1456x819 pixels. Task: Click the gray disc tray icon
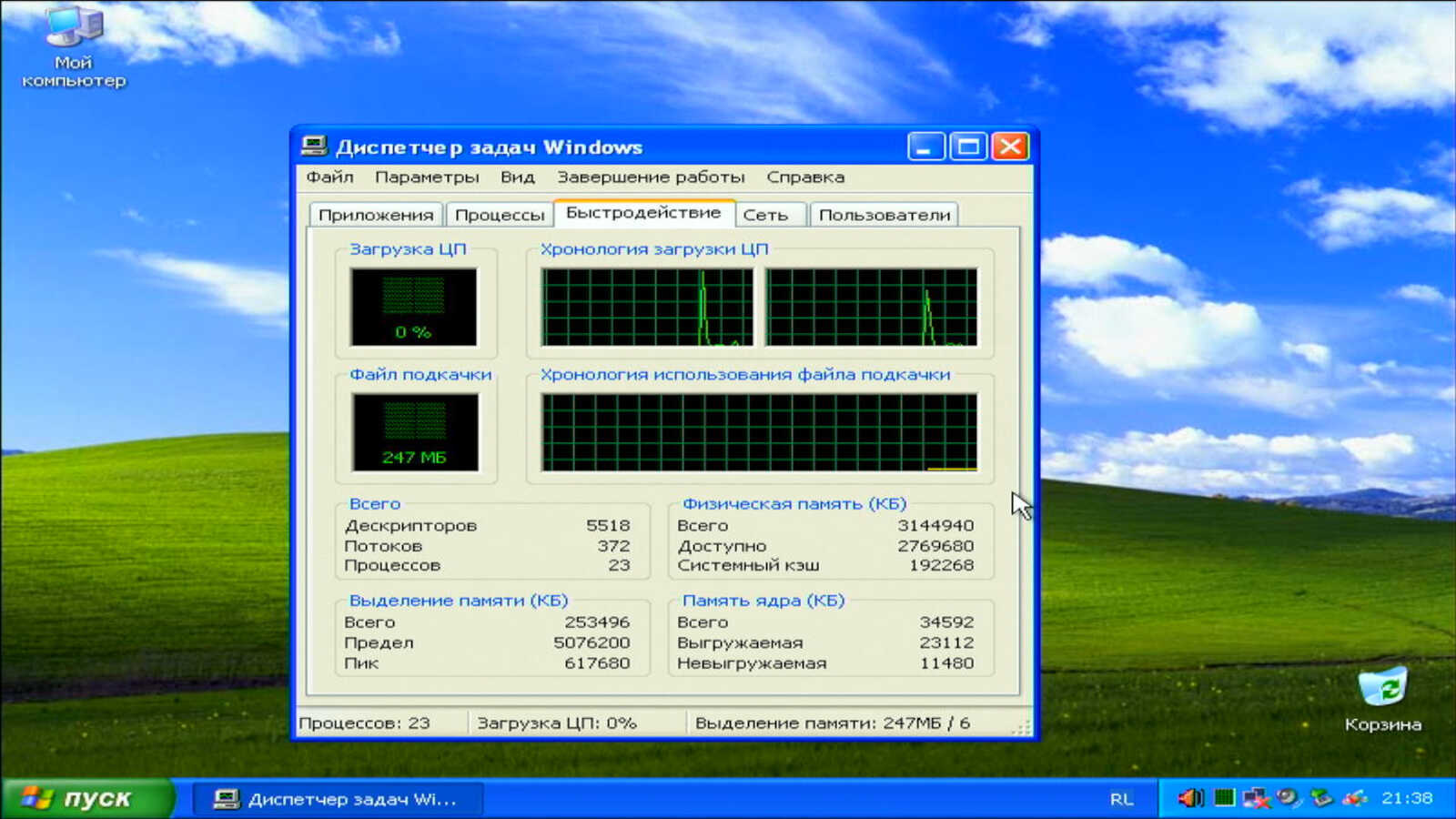(x=1288, y=798)
